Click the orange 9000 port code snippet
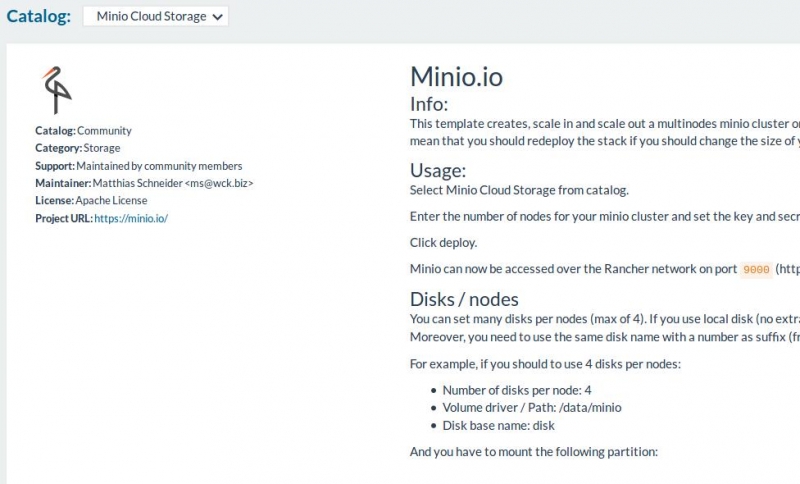 (756, 269)
